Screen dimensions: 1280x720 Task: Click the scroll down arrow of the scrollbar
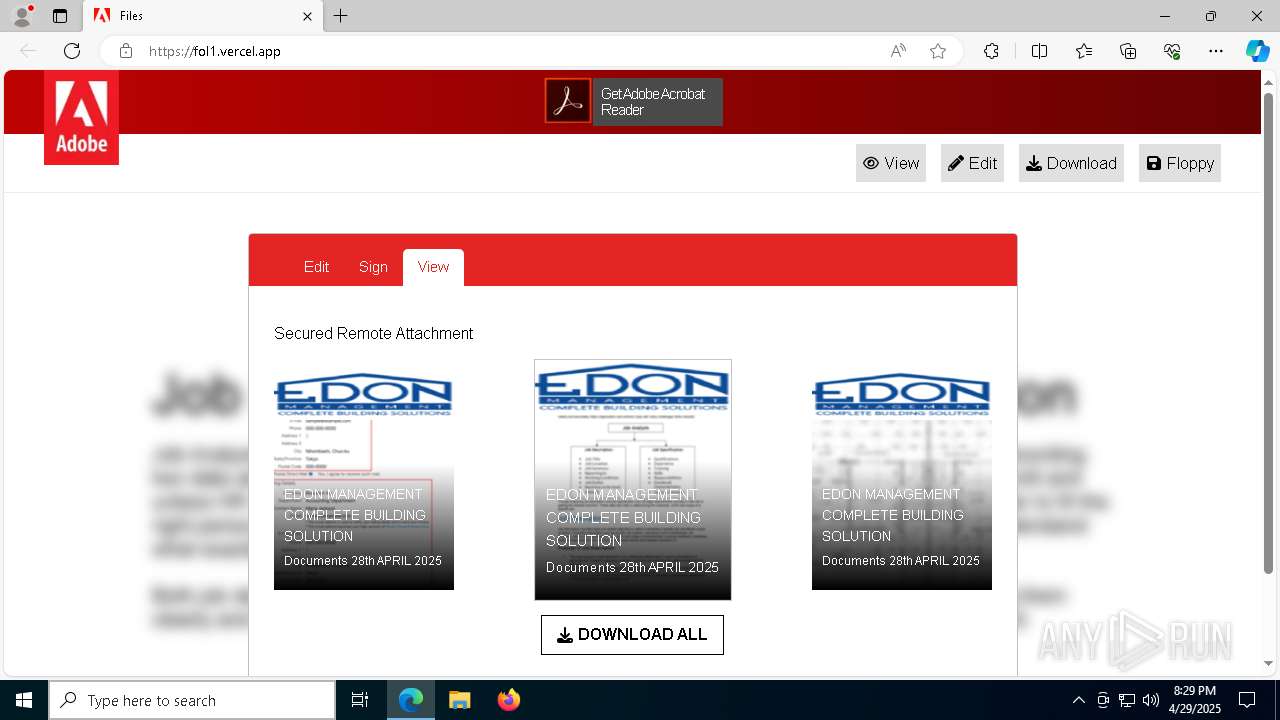click(1269, 663)
